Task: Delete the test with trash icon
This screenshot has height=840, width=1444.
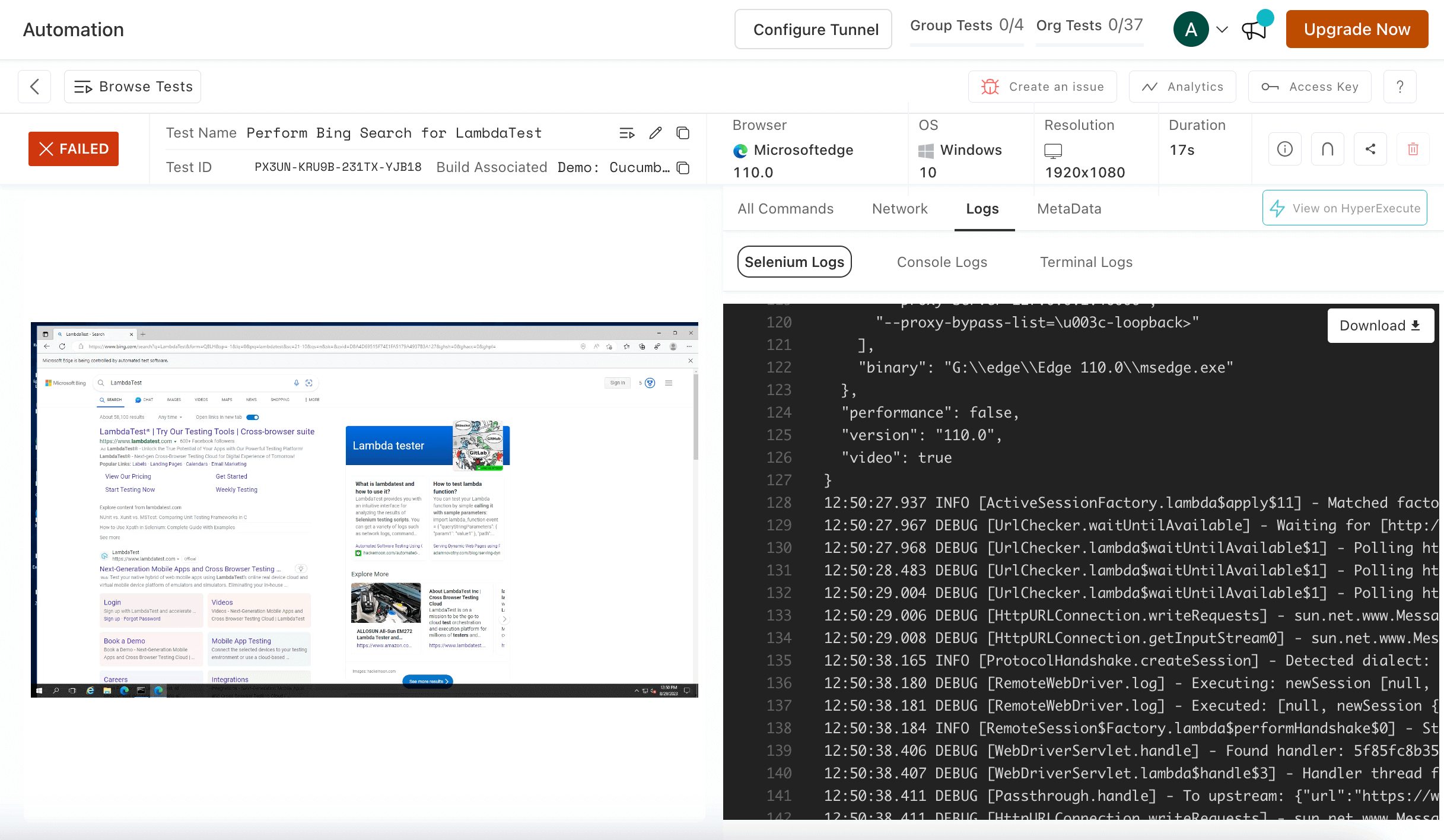Action: coord(1413,149)
